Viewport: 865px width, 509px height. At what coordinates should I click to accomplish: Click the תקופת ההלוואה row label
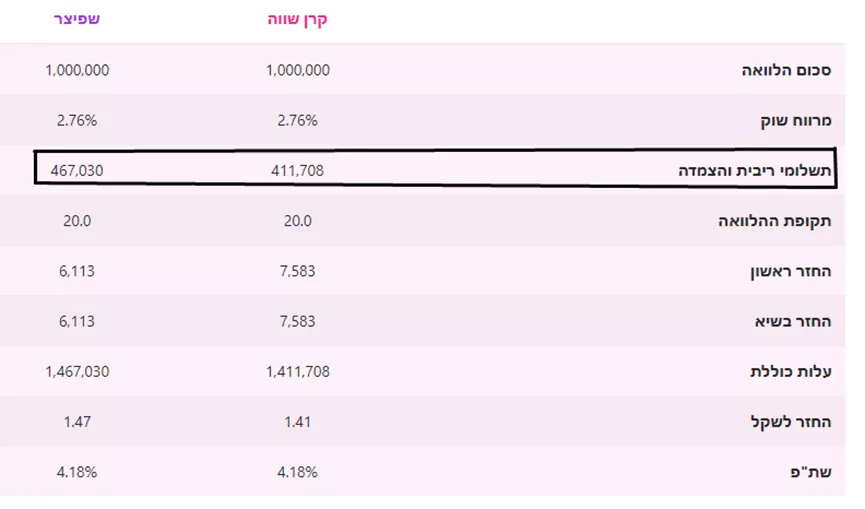775,221
